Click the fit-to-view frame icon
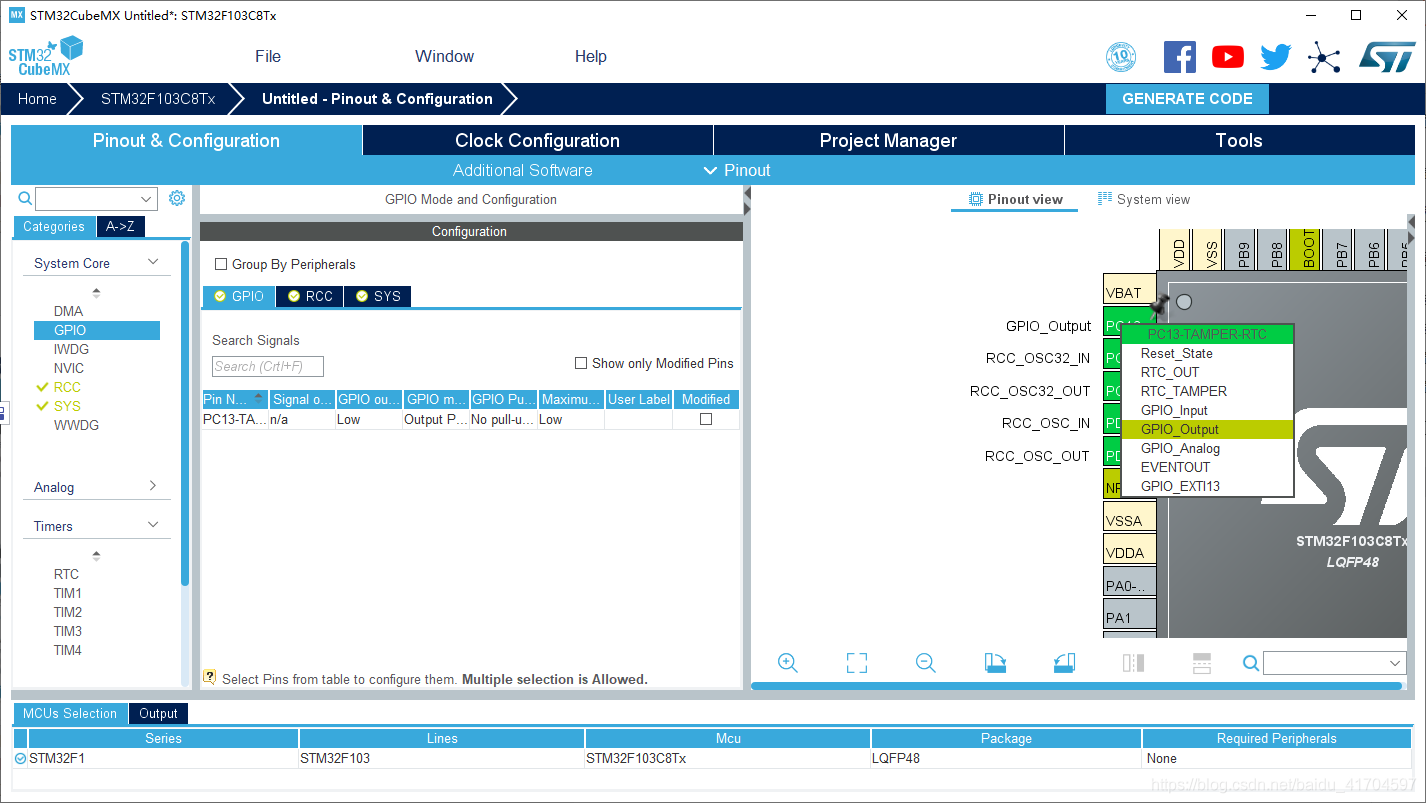 tap(856, 663)
